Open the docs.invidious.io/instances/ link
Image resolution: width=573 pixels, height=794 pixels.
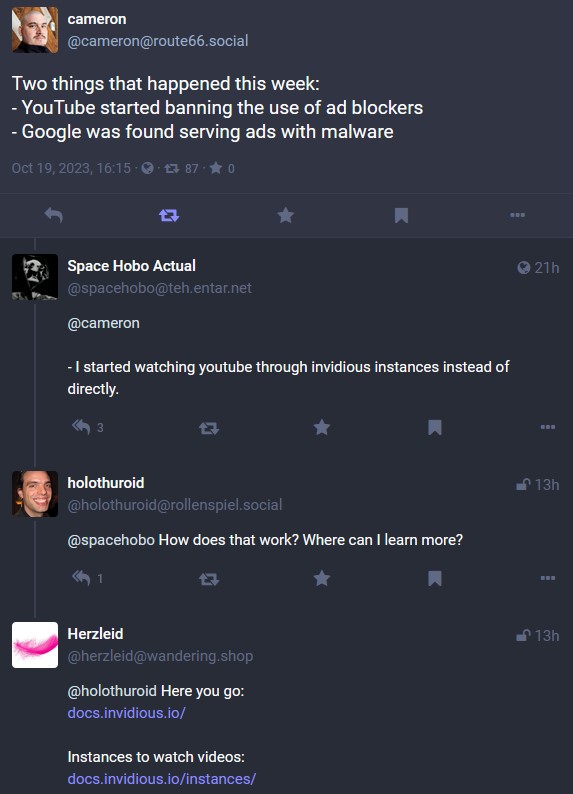[x=162, y=778]
